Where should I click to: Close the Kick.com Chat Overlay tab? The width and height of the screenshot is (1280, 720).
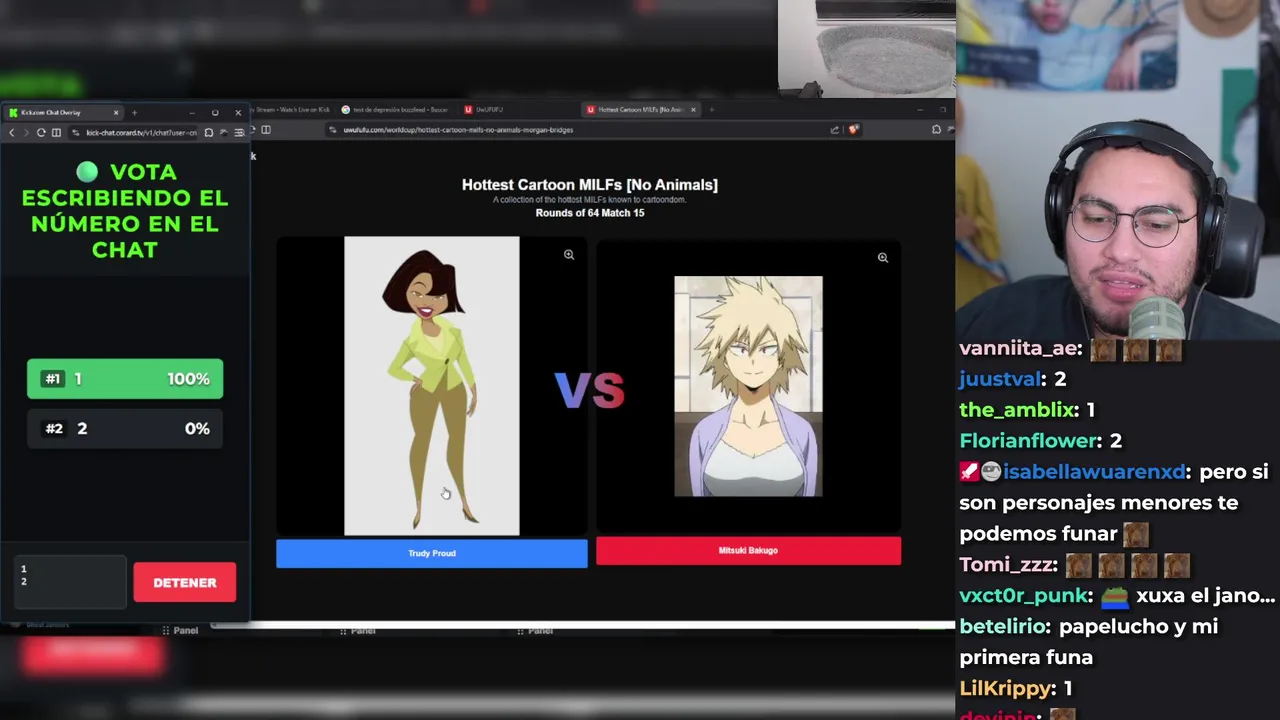point(116,112)
